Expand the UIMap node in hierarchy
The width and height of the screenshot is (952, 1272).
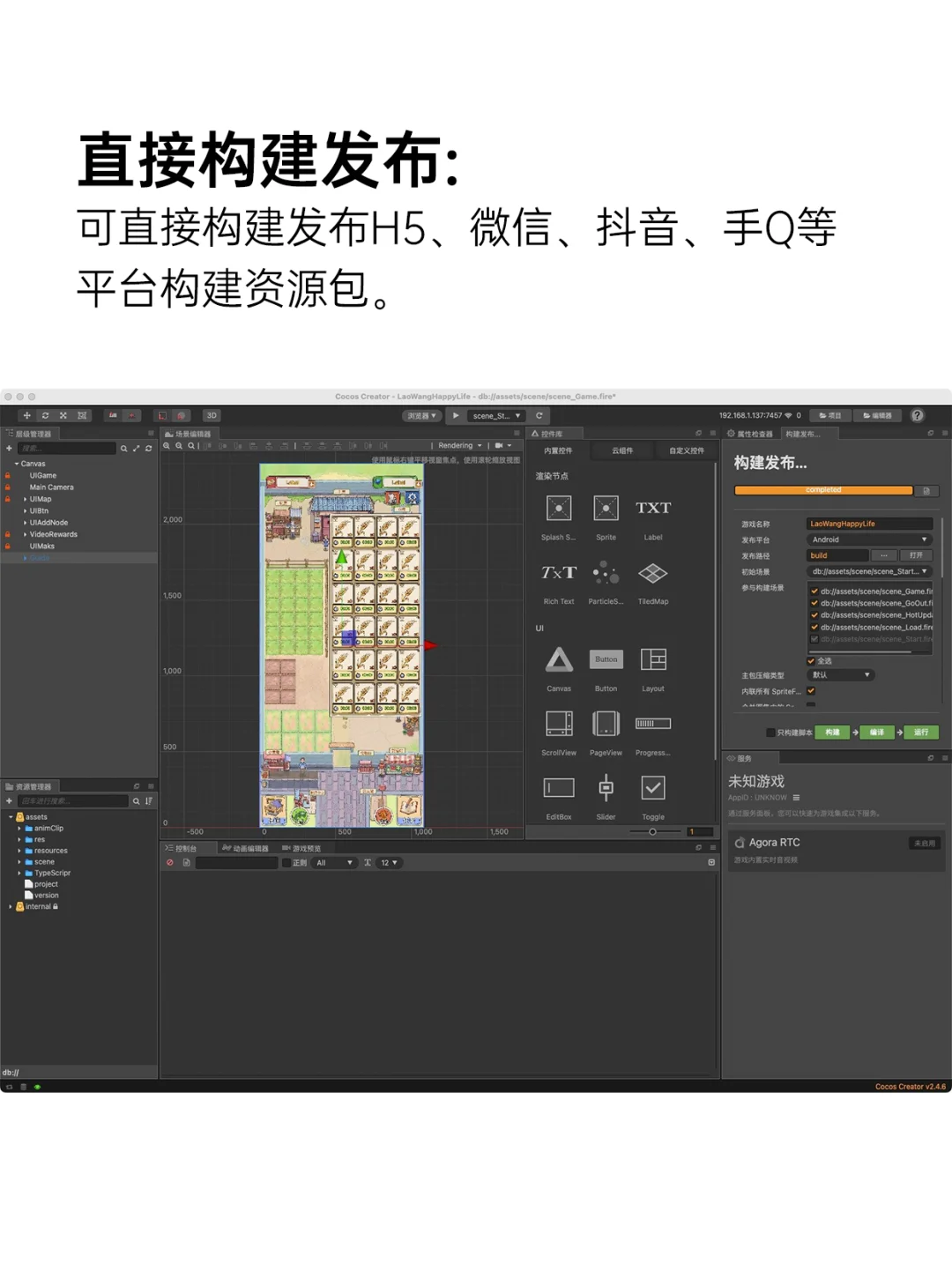(x=25, y=499)
